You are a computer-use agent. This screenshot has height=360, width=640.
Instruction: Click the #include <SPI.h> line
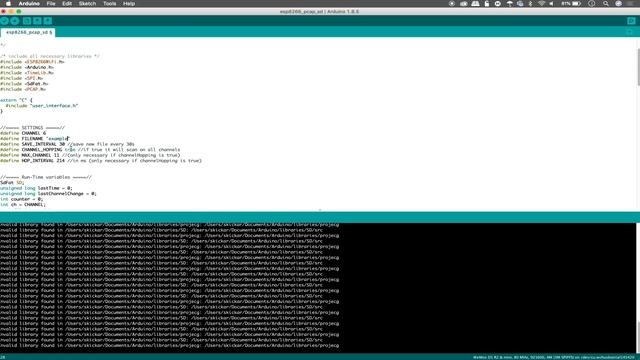(x=22, y=78)
